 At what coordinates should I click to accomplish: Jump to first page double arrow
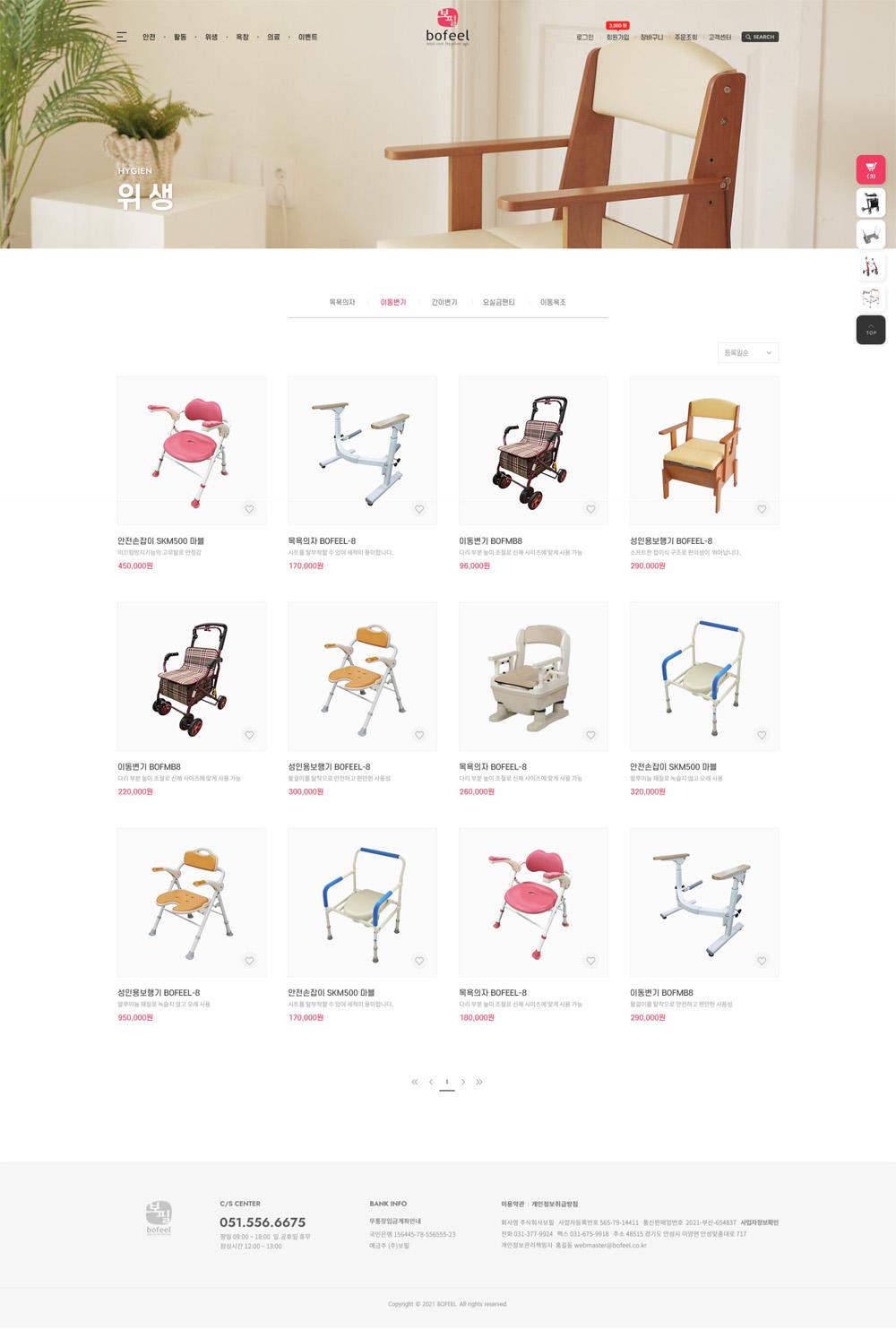pos(415,1082)
